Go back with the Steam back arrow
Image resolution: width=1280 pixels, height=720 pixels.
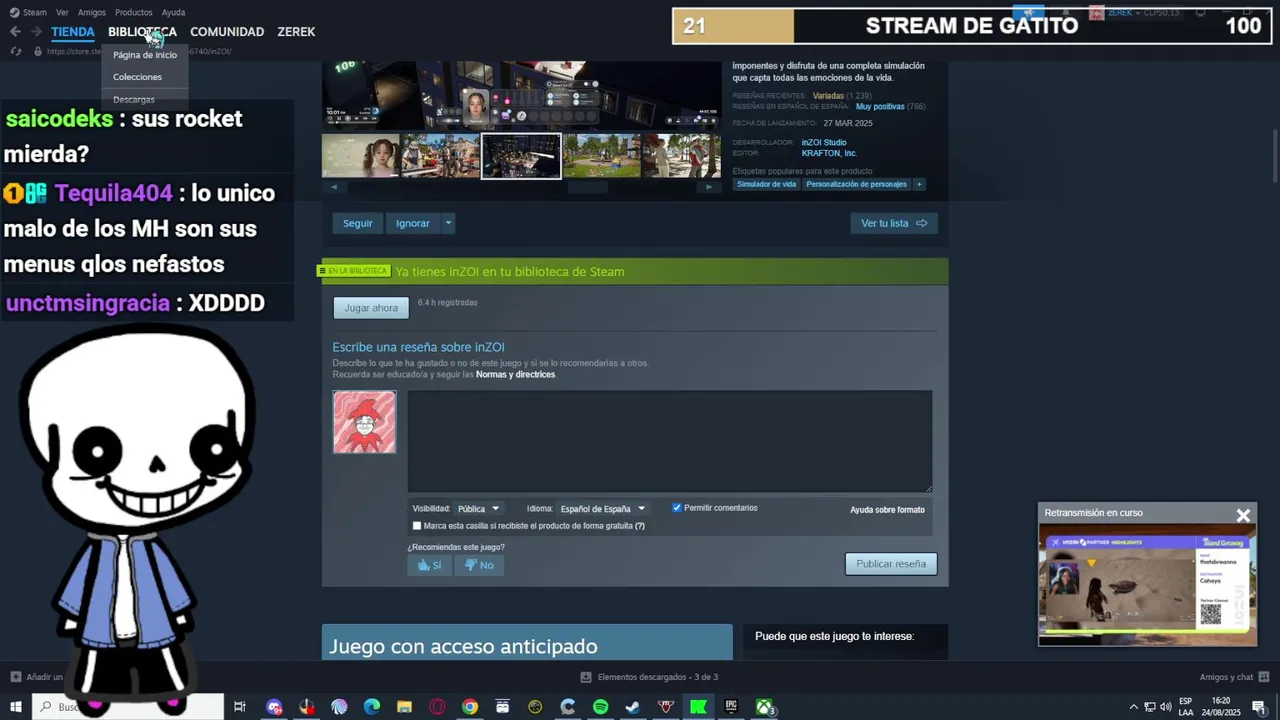(x=15, y=32)
